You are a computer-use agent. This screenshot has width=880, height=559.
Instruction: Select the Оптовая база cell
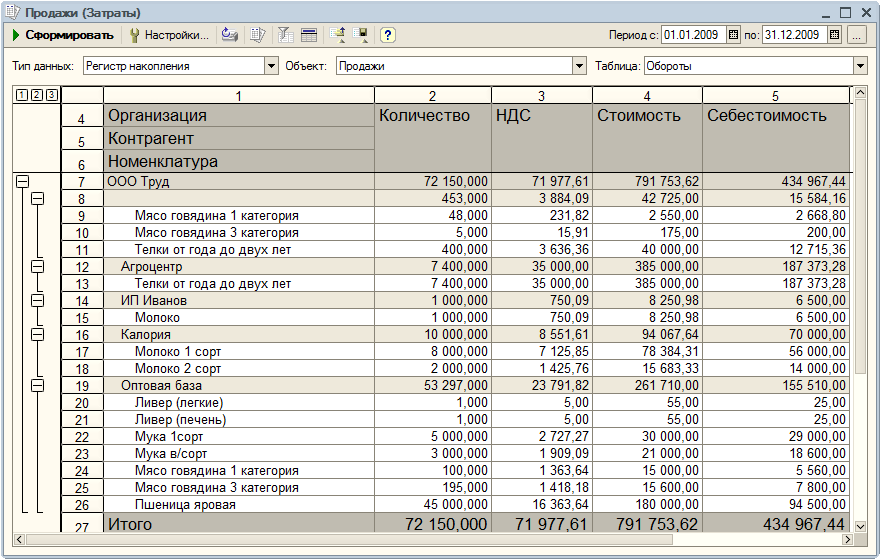239,386
